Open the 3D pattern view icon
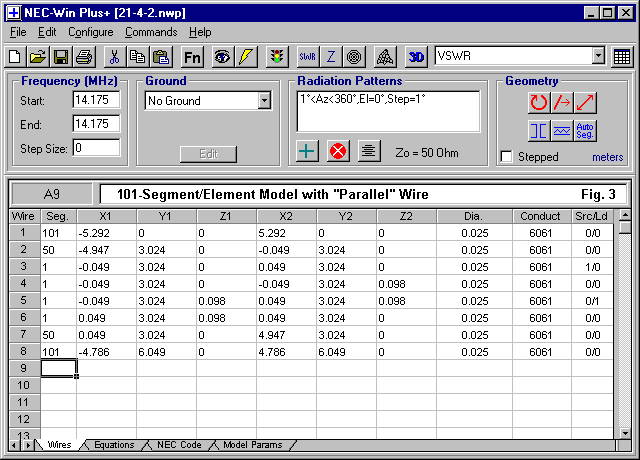 coord(417,57)
